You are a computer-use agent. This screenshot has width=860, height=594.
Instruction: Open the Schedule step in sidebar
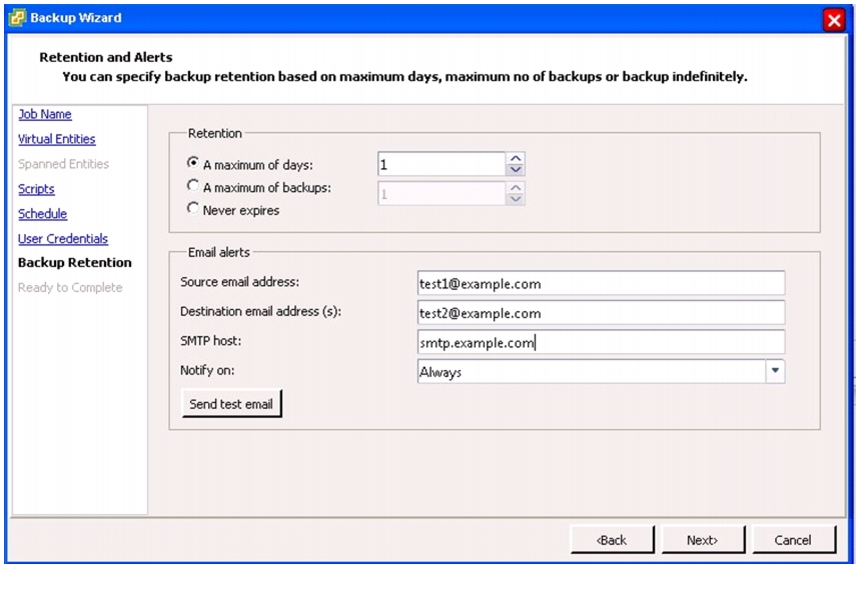[x=43, y=214]
